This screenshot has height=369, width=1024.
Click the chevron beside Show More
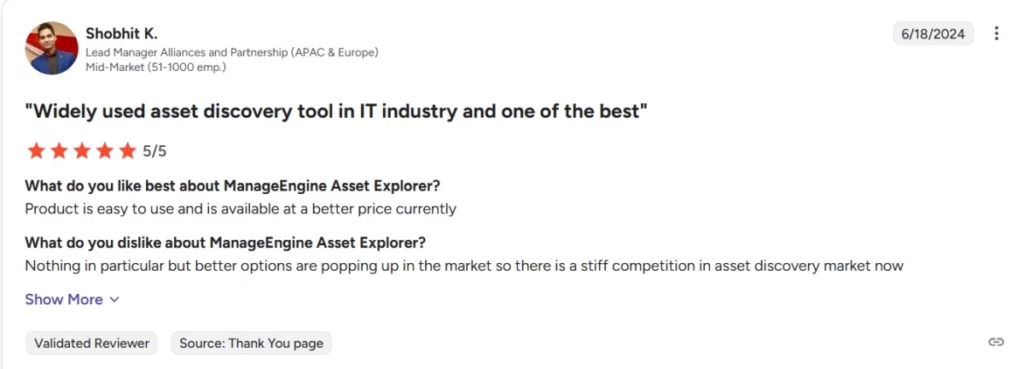tap(114, 300)
